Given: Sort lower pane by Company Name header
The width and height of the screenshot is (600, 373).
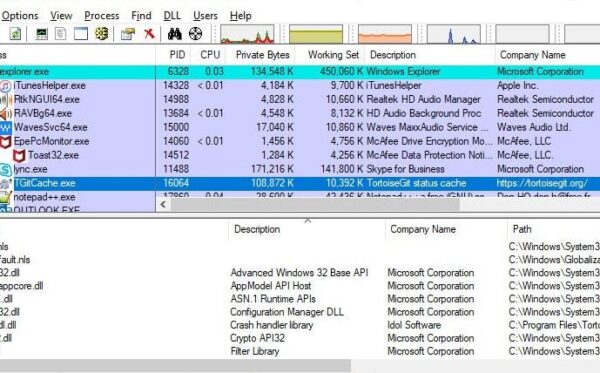Looking at the screenshot, I should click(446, 230).
